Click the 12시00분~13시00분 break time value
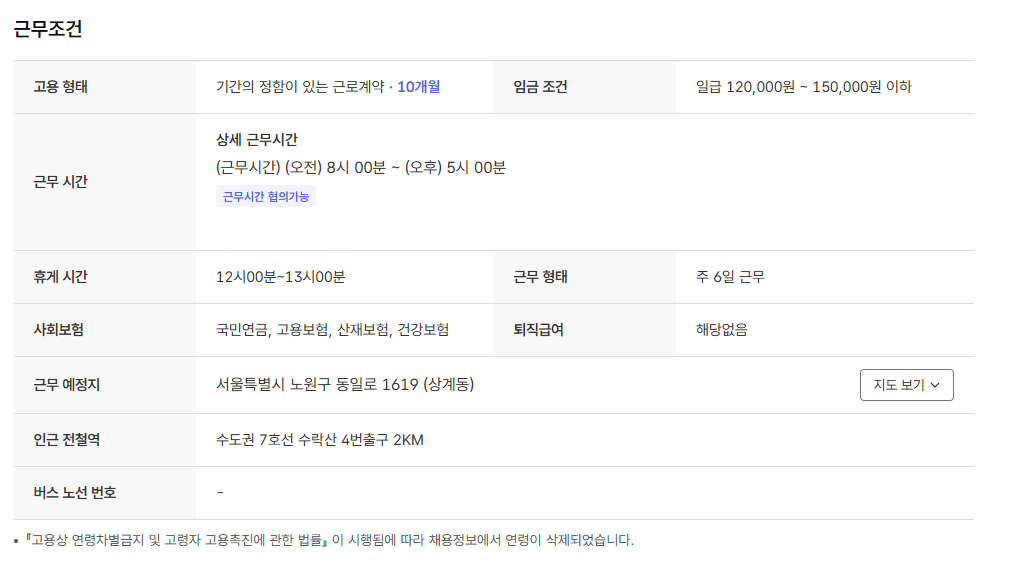The width and height of the screenshot is (1018, 564). click(280, 277)
